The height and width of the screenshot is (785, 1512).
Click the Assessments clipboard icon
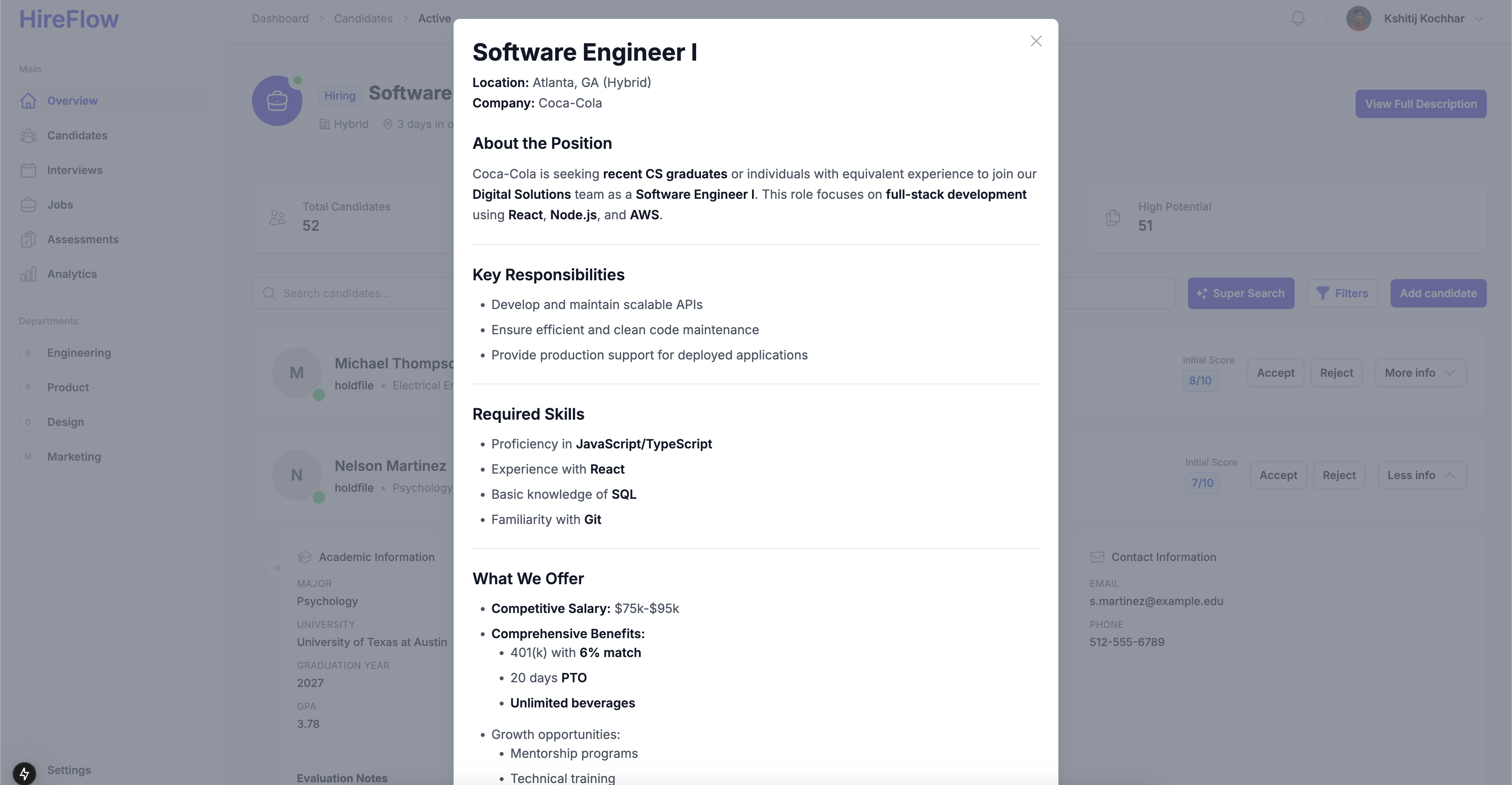pyautogui.click(x=28, y=239)
